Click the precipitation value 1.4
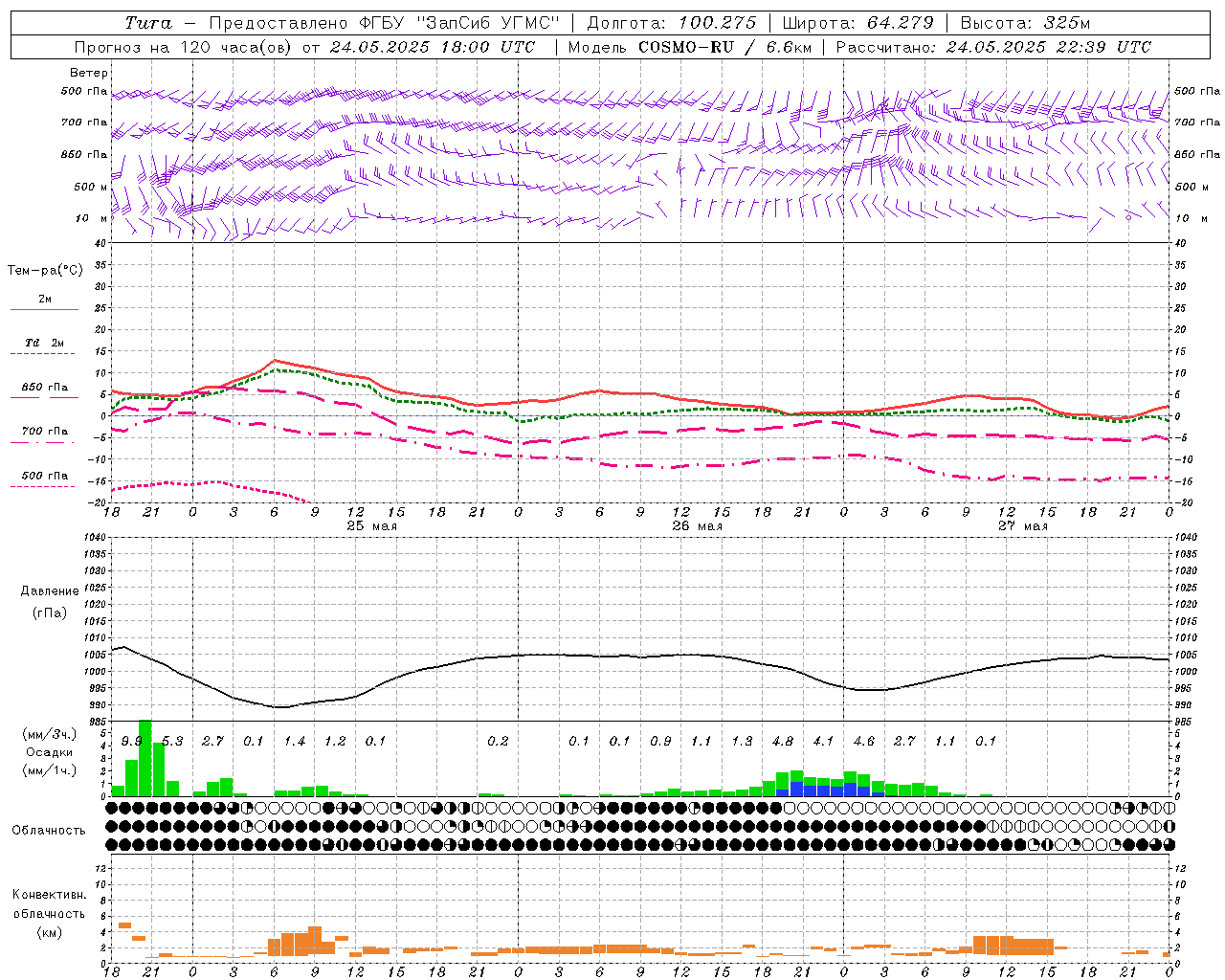Image resolution: width=1225 pixels, height=980 pixels. (295, 742)
